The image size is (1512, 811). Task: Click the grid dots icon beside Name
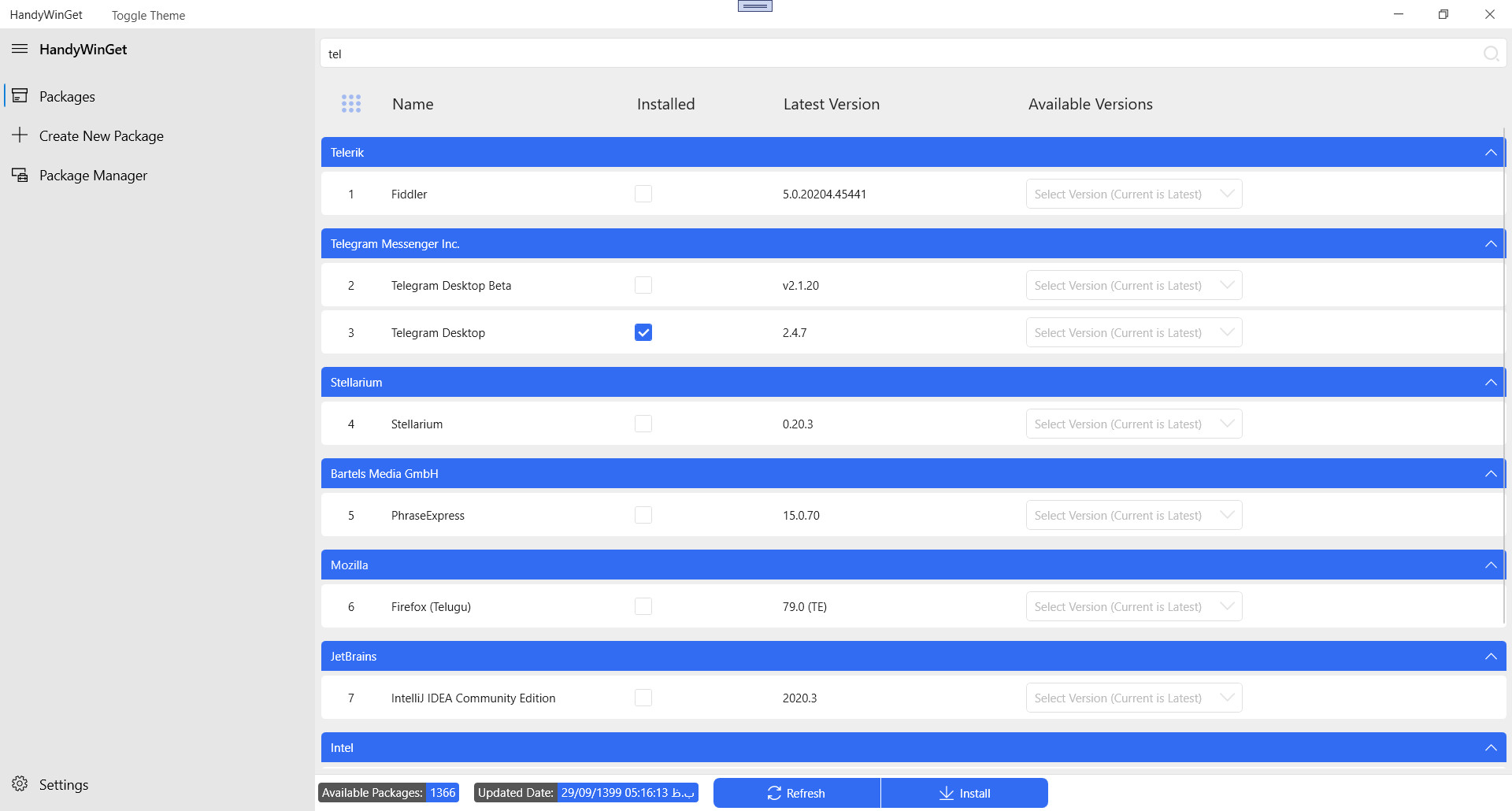[351, 104]
